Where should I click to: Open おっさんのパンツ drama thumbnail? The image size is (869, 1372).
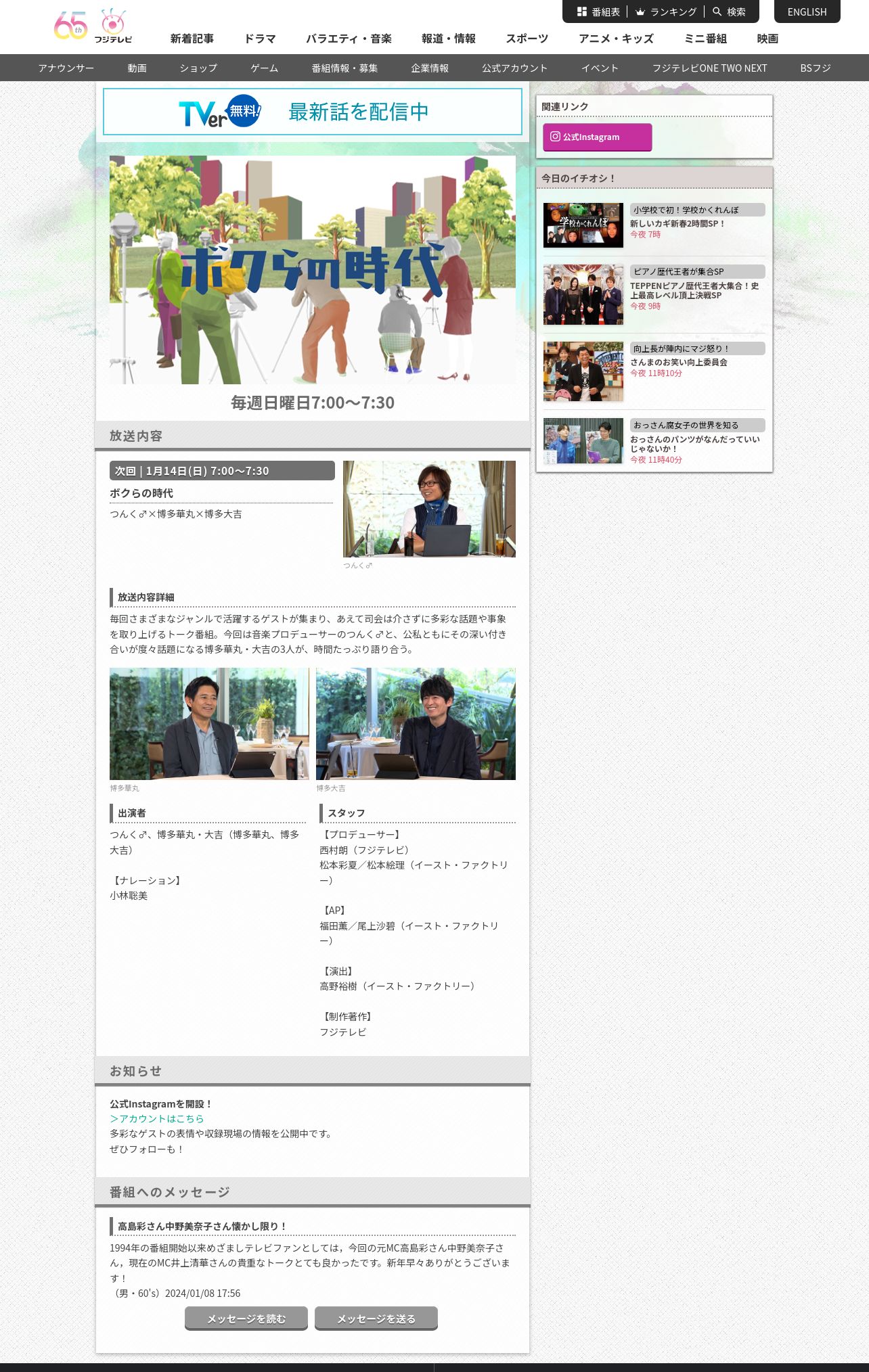(x=583, y=440)
